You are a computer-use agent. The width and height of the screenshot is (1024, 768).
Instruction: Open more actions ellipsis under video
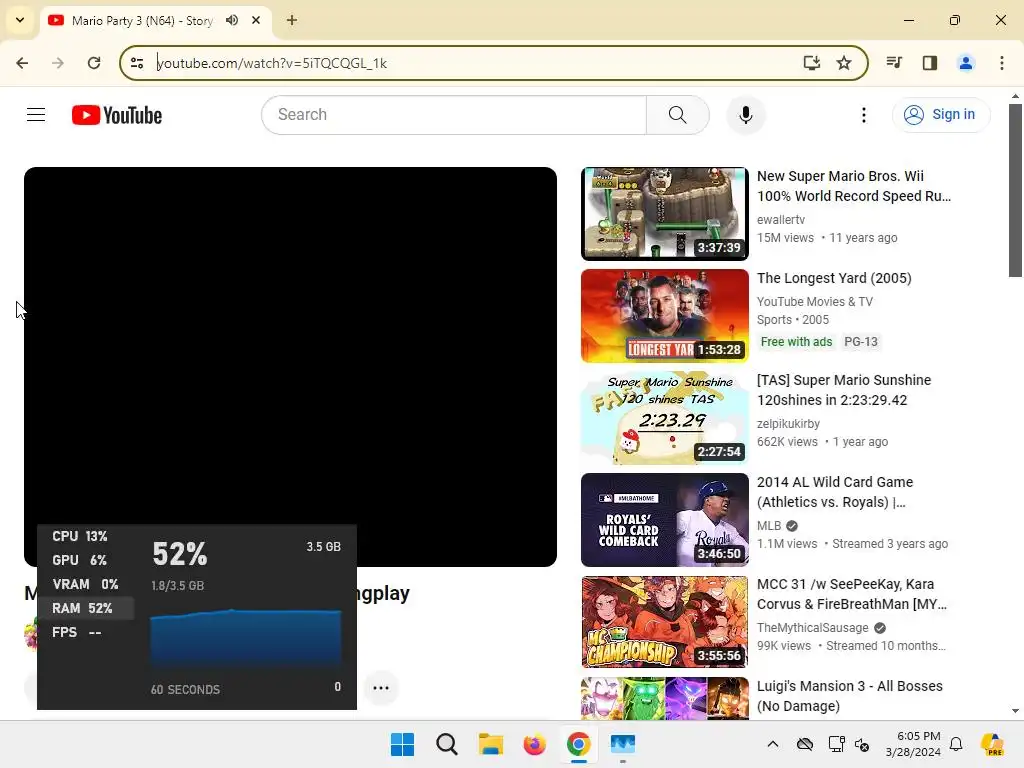coord(381,688)
